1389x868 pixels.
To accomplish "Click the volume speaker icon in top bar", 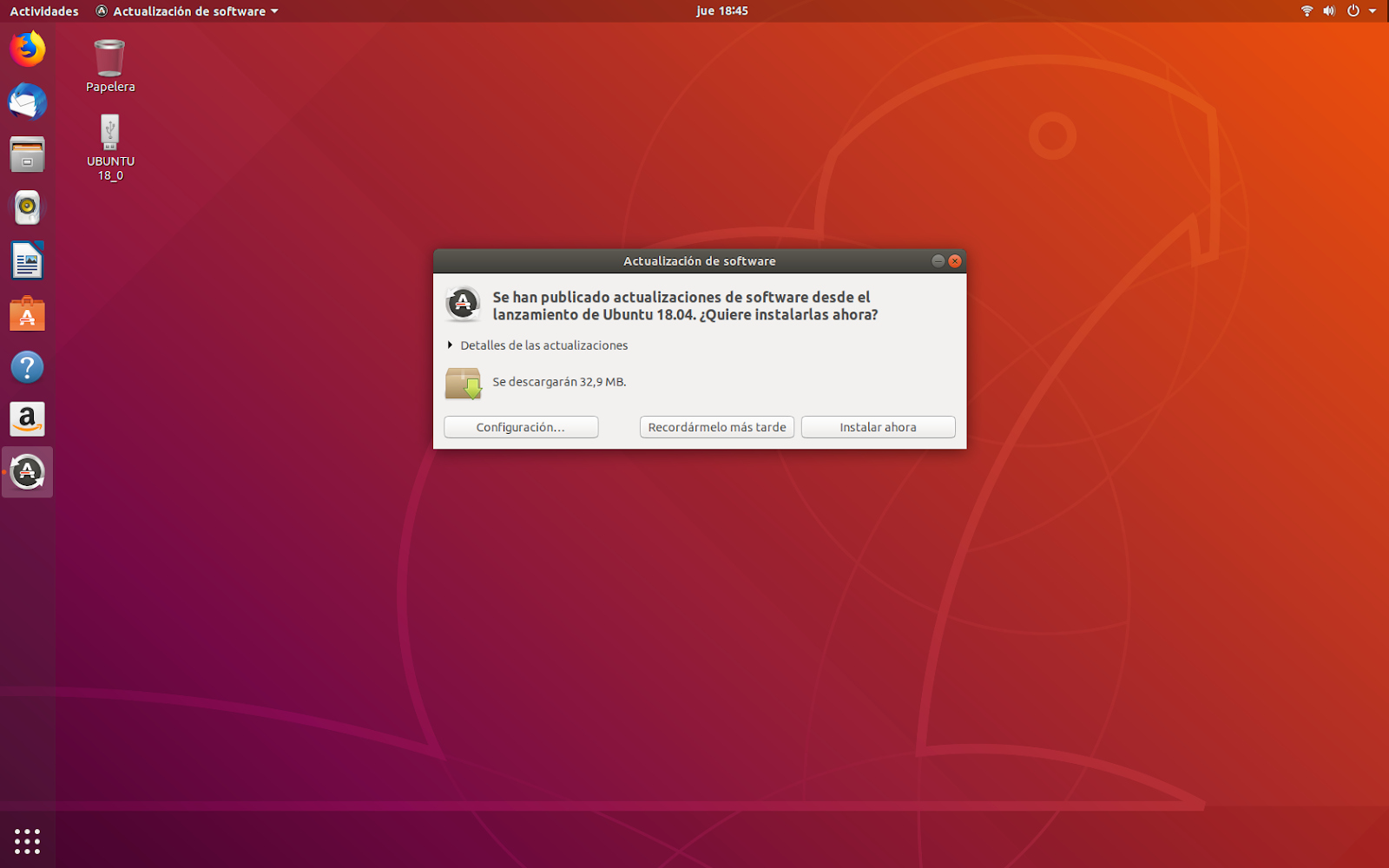I will pyautogui.click(x=1329, y=11).
